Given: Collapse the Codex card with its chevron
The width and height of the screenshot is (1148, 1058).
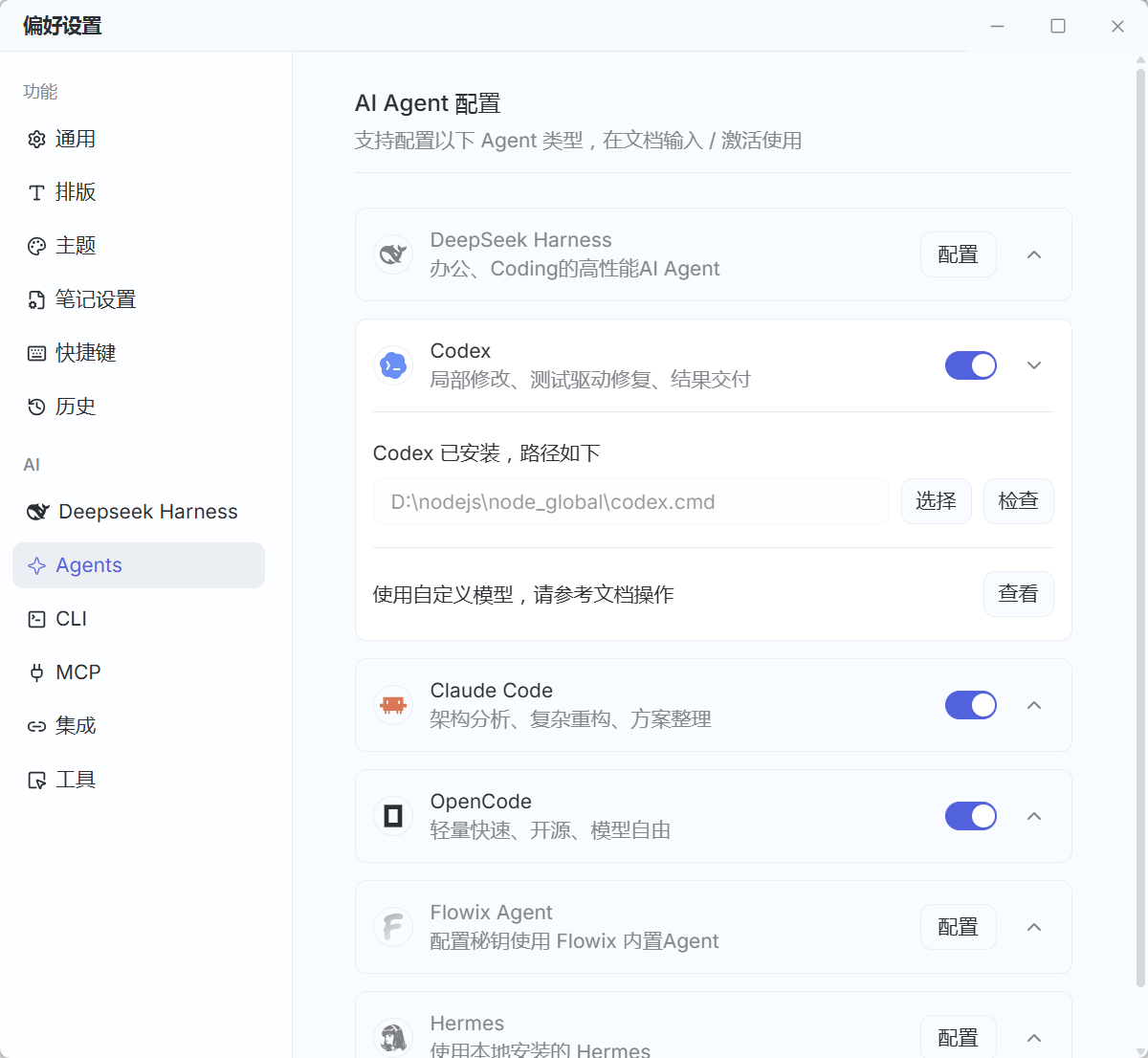Looking at the screenshot, I should [1034, 365].
